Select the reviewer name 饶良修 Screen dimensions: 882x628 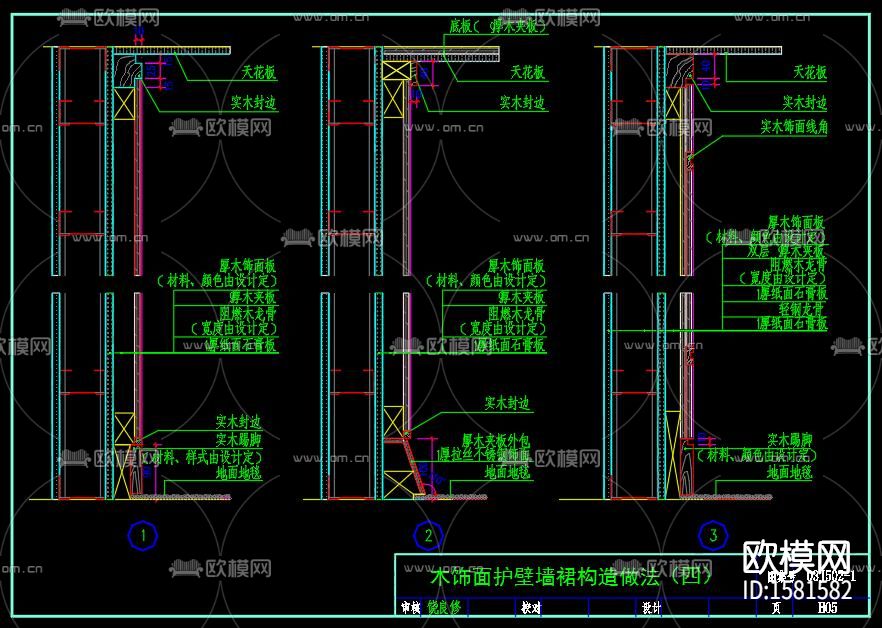(x=444, y=607)
